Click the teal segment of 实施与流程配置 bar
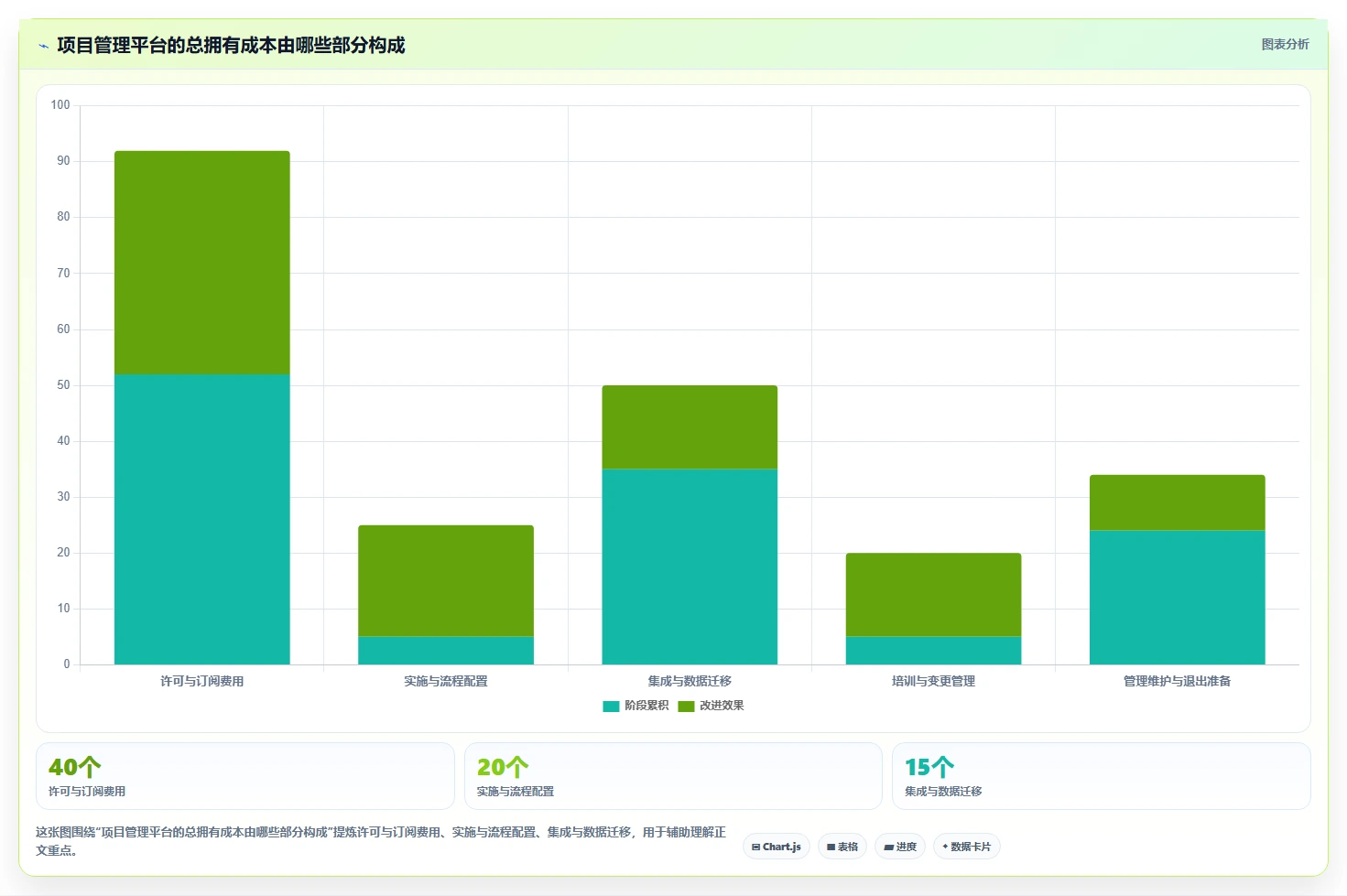1347x896 pixels. (446, 651)
